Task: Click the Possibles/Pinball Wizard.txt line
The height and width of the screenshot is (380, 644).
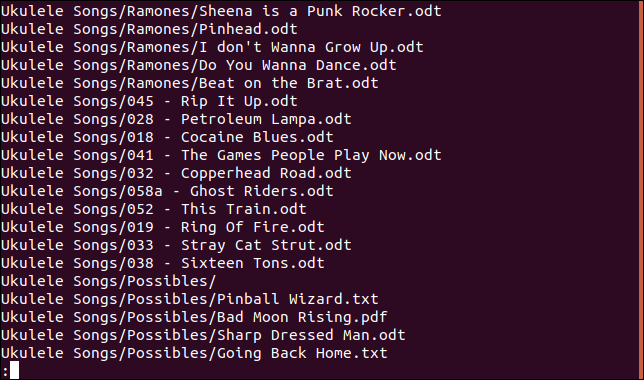Action: click(190, 300)
